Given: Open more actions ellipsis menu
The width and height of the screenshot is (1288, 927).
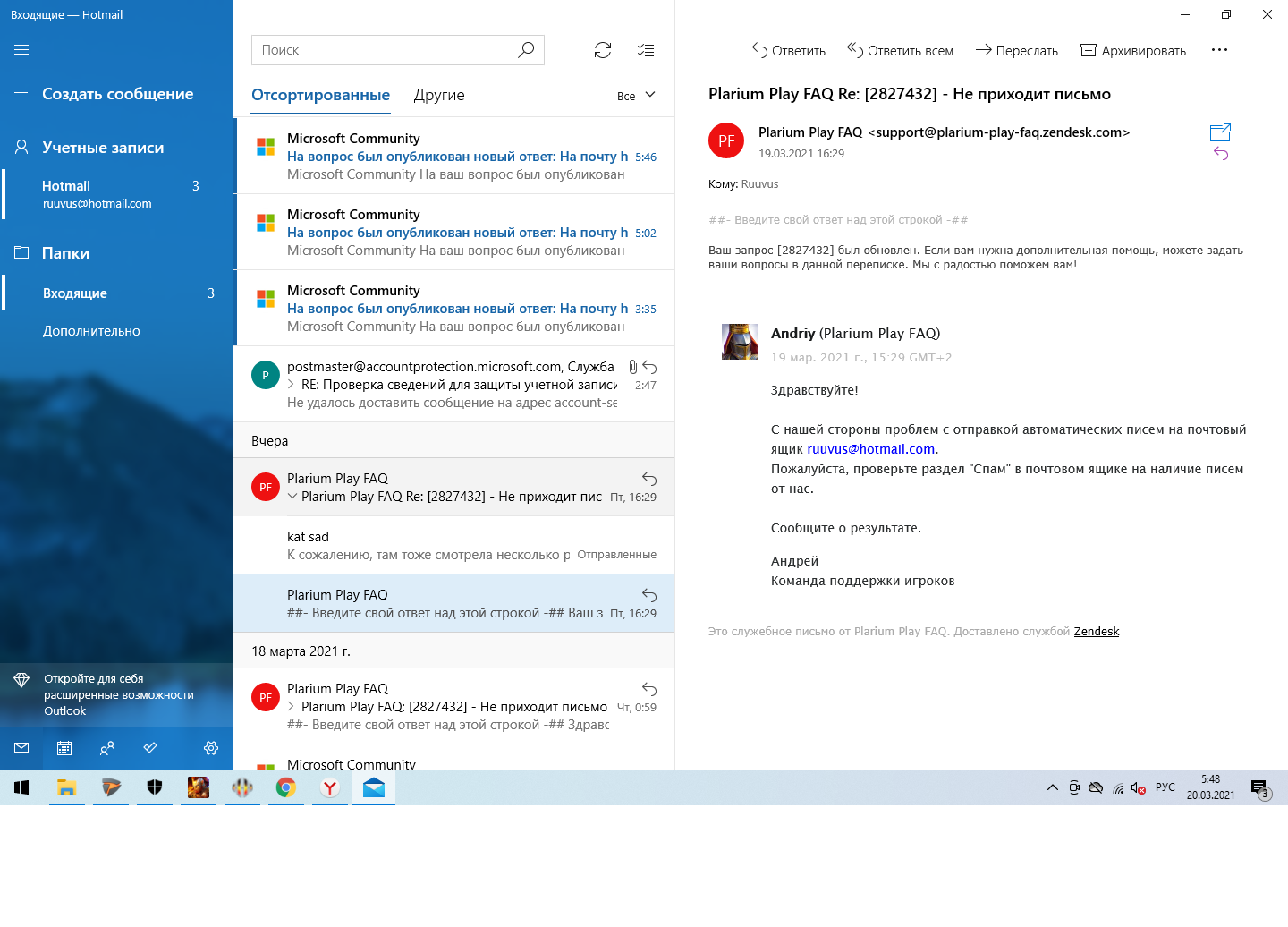Looking at the screenshot, I should tap(1219, 50).
